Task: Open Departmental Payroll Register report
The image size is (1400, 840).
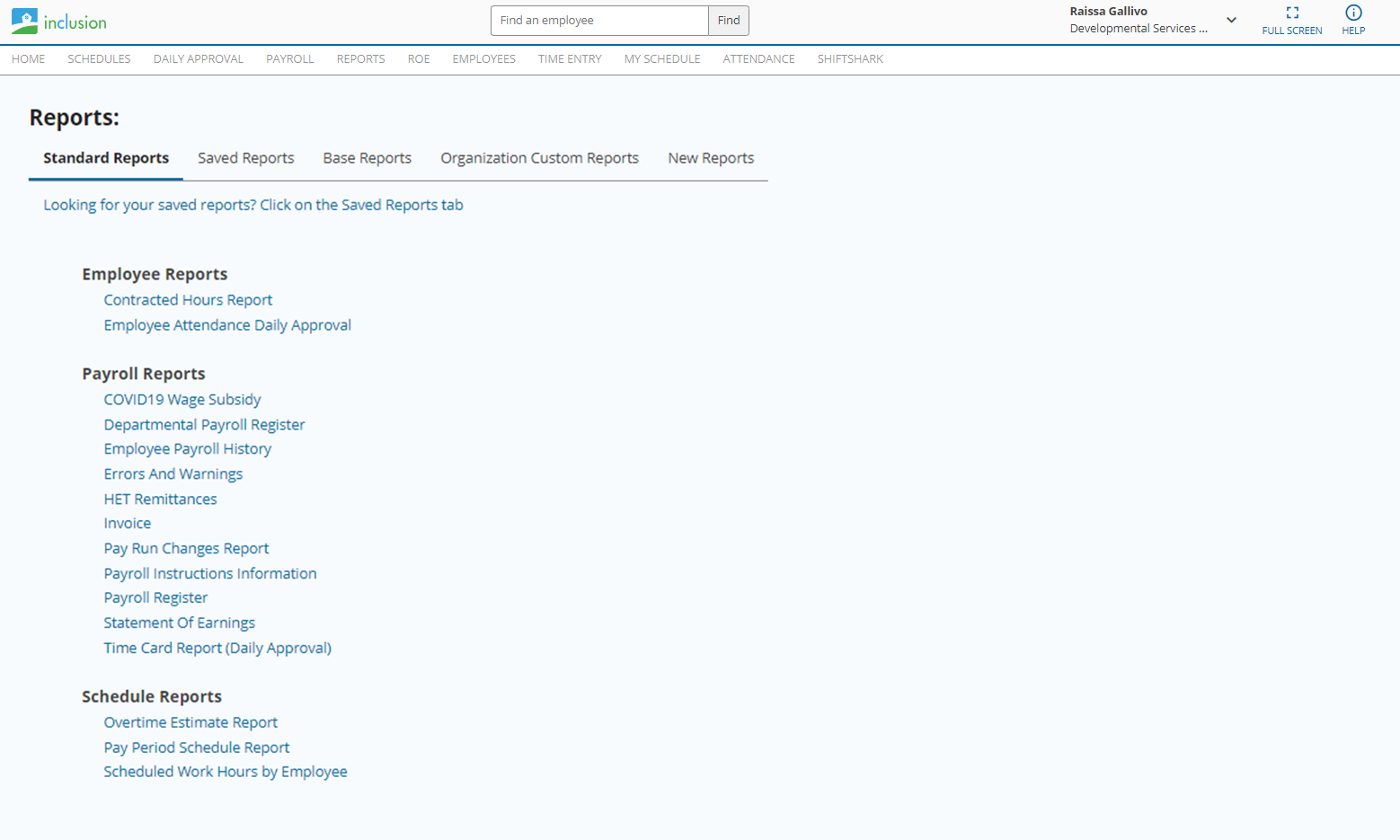Action: [x=204, y=425]
